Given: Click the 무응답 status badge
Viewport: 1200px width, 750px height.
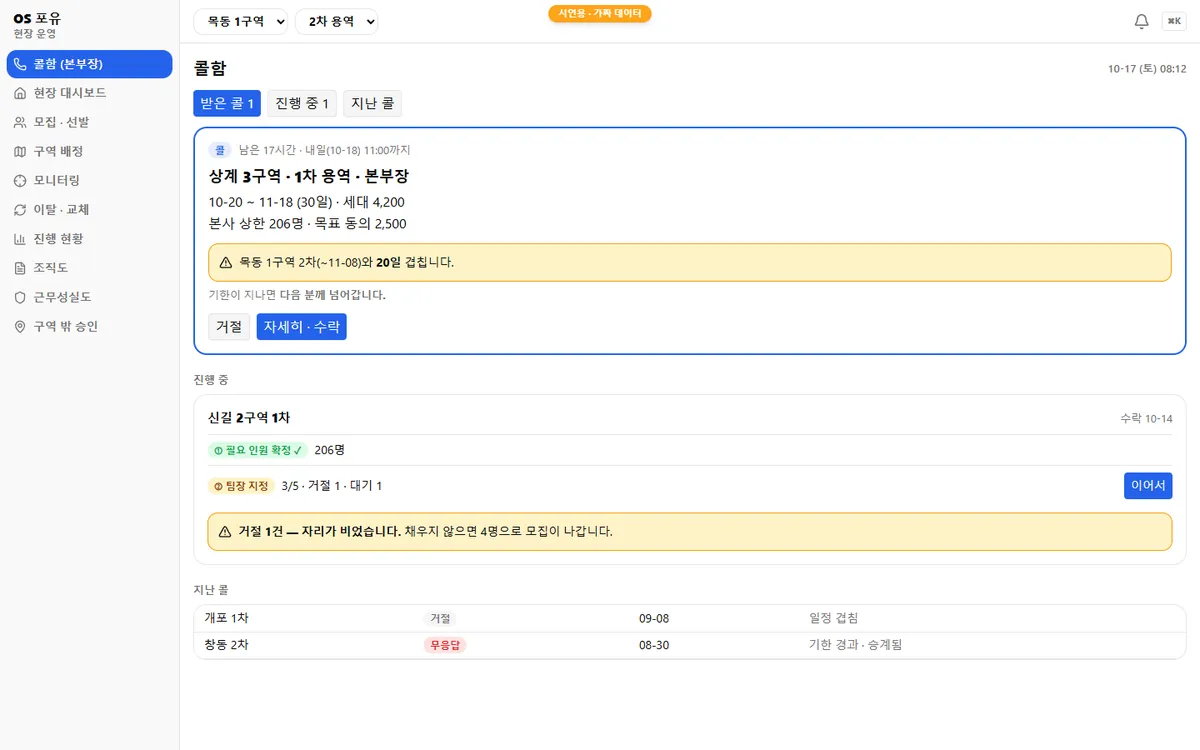Looking at the screenshot, I should point(445,645).
